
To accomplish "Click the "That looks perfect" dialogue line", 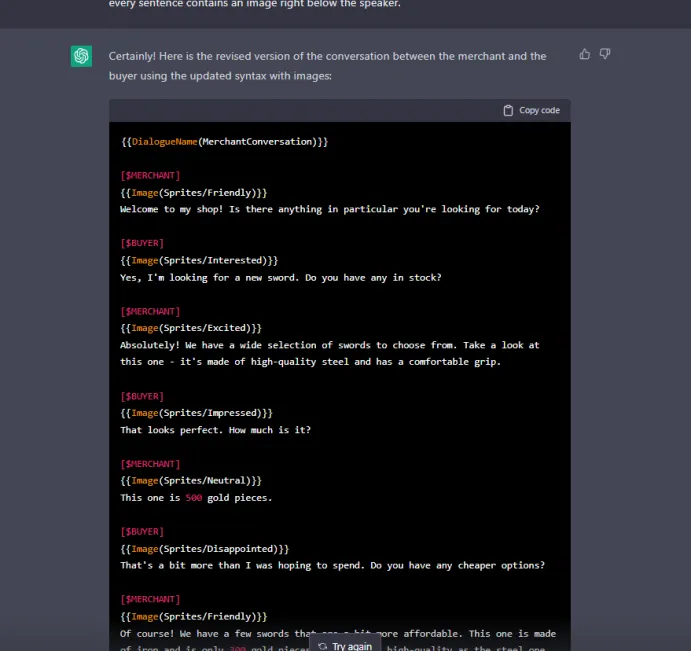I will coord(215,430).
